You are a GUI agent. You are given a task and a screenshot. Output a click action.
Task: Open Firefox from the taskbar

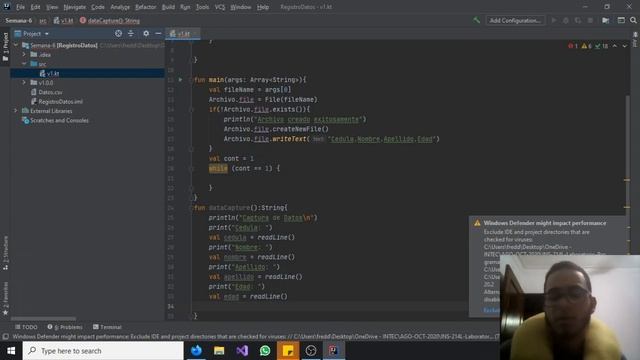coord(196,351)
